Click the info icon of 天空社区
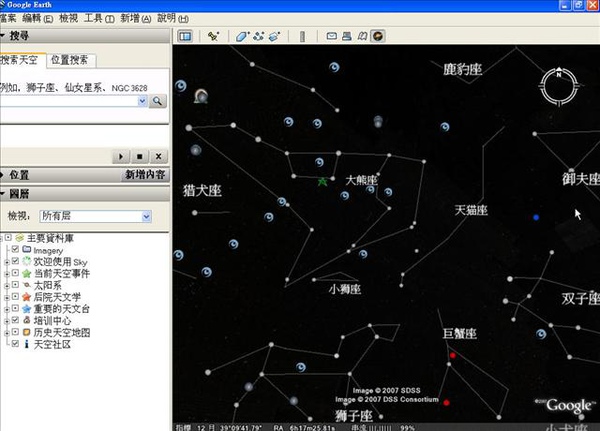600x431 pixels. 26,344
